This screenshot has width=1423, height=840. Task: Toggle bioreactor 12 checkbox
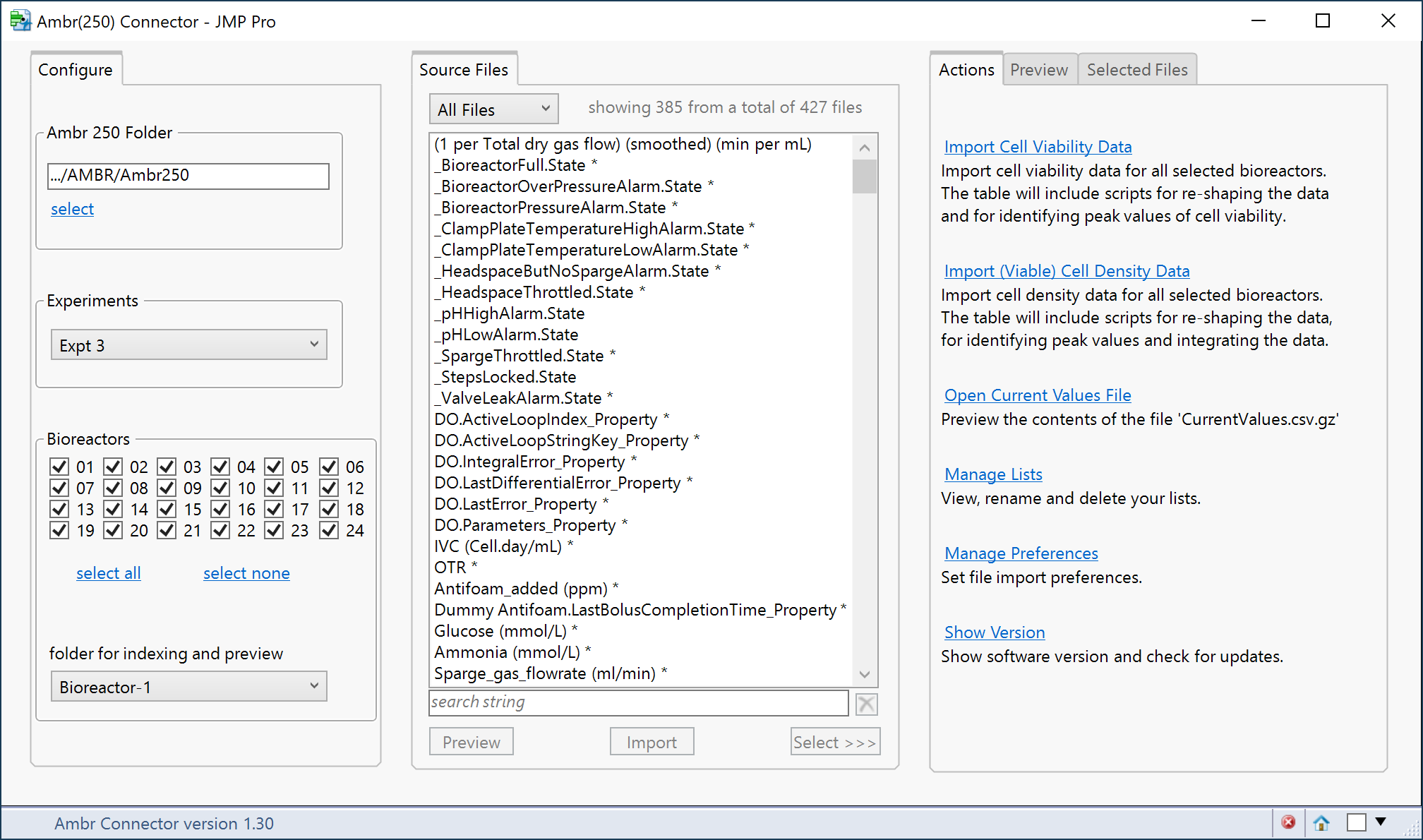pos(329,488)
